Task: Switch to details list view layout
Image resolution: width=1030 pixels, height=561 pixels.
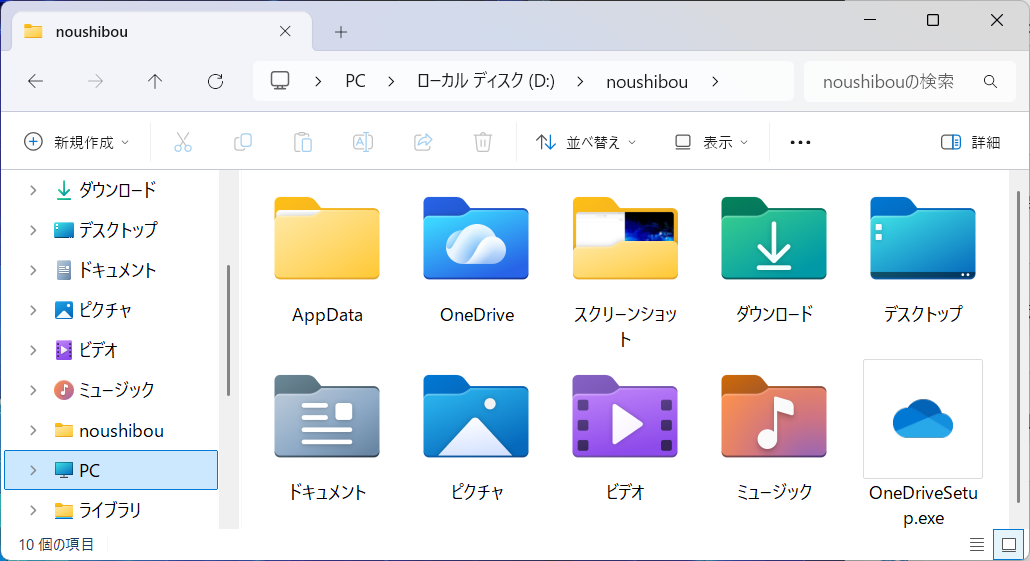Action: coord(977,545)
